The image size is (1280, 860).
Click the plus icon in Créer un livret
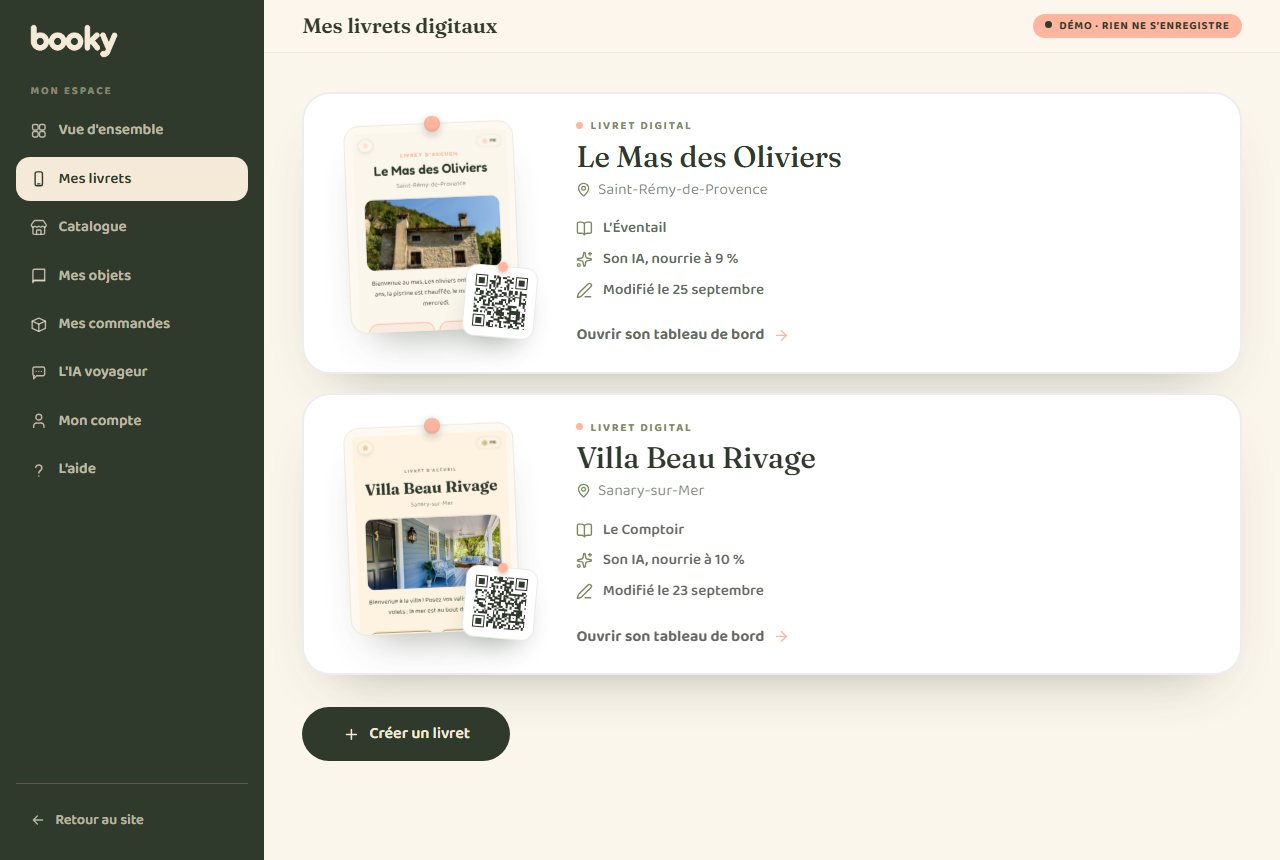[x=351, y=734]
